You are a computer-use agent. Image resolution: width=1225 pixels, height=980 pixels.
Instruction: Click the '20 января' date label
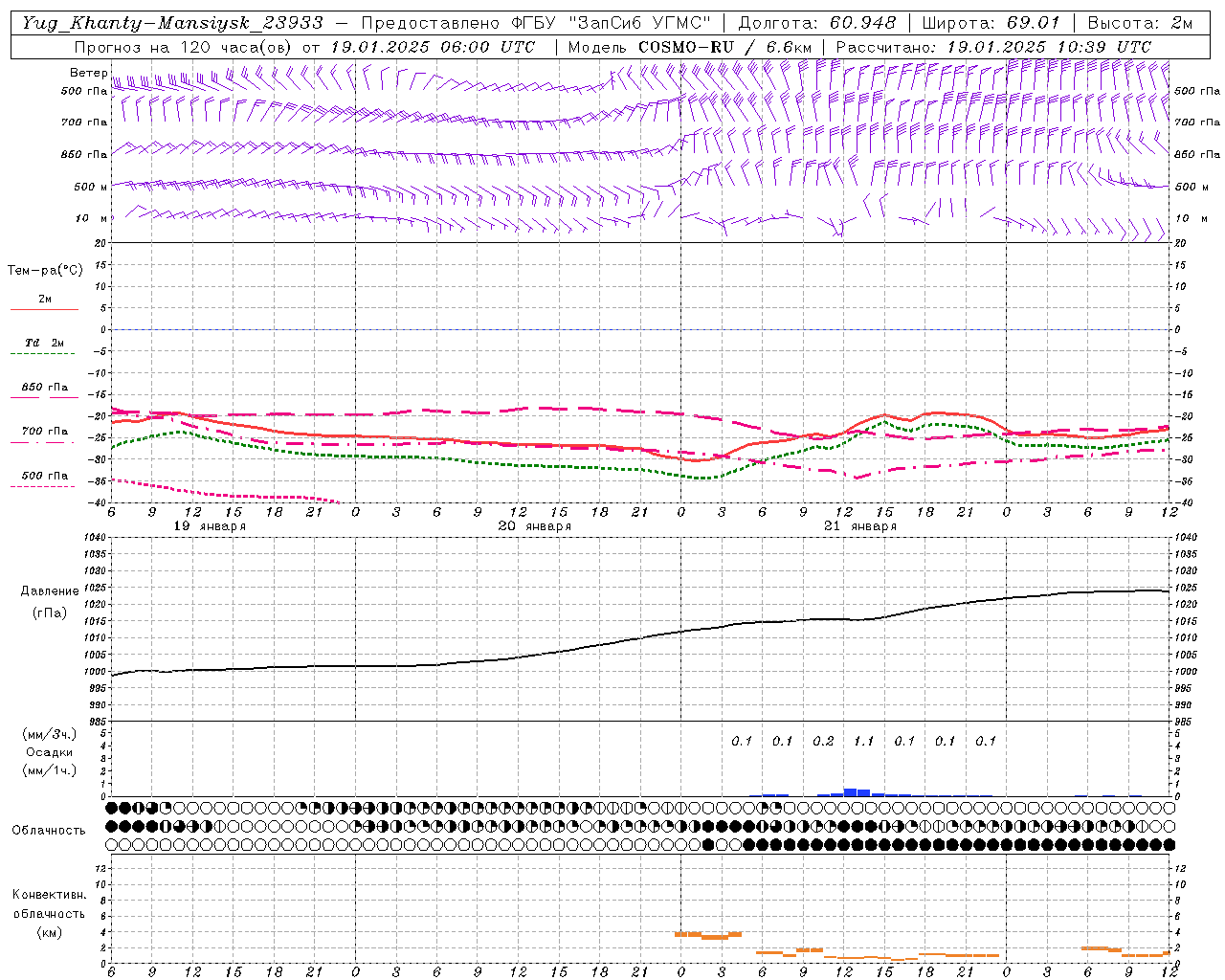[x=535, y=526]
